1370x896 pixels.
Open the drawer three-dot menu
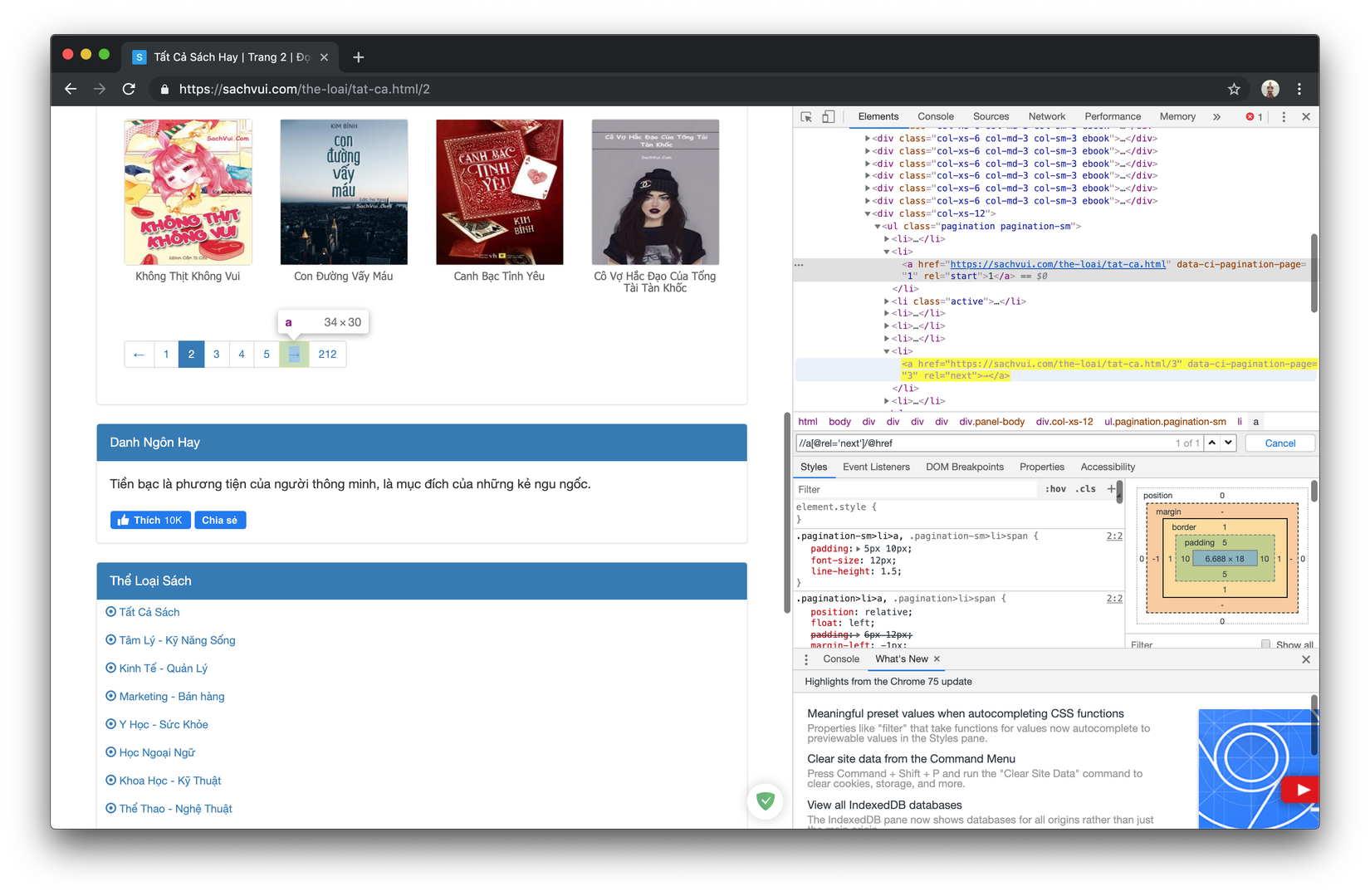click(x=806, y=659)
